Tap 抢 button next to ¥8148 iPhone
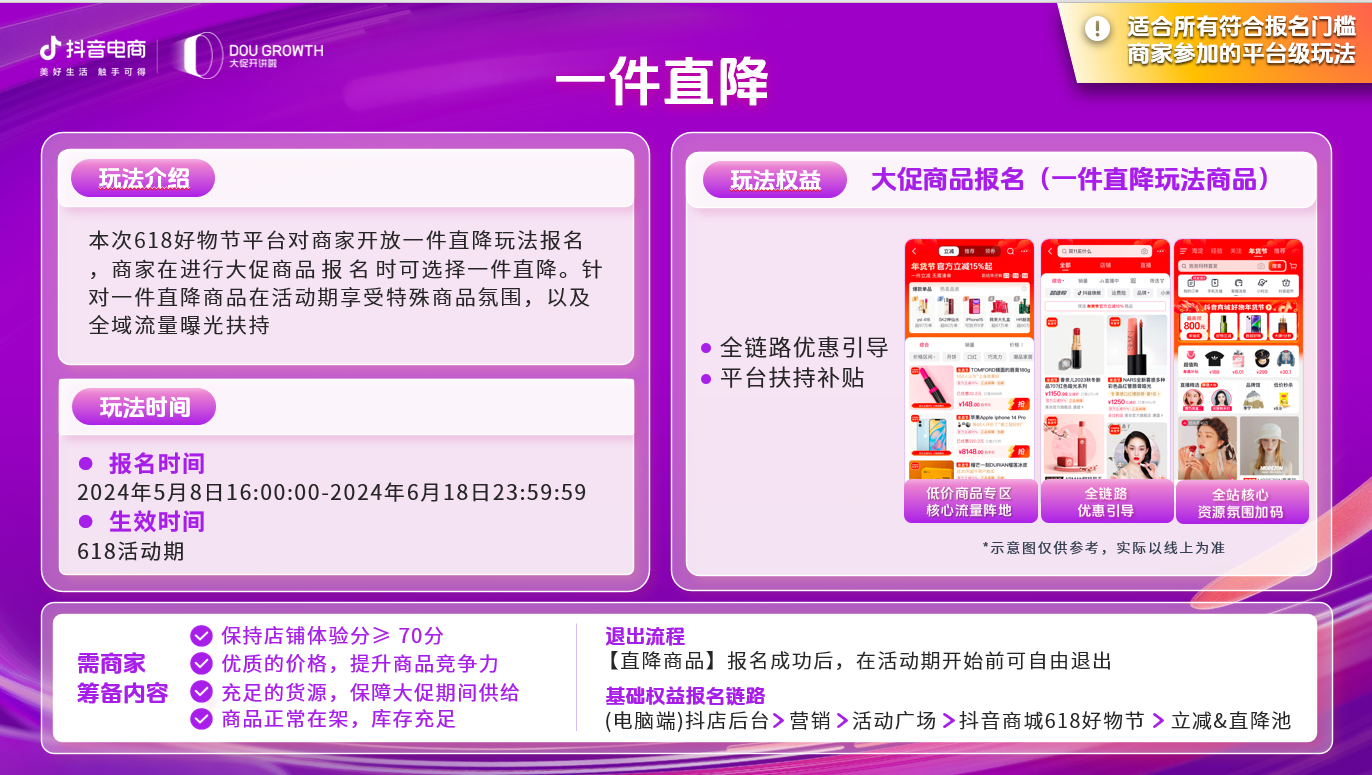 tap(1019, 451)
